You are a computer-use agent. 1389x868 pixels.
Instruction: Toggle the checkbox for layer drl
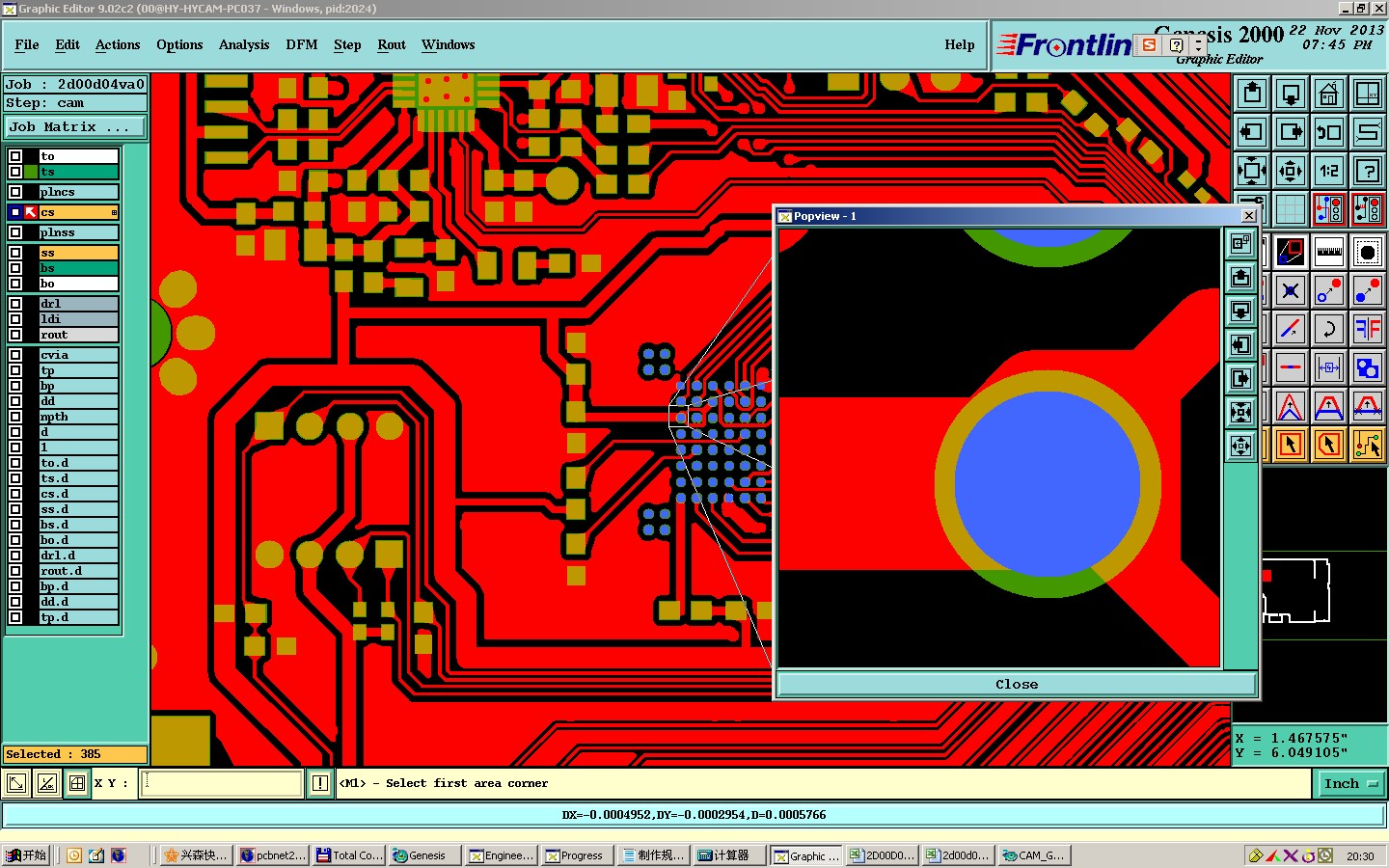tap(15, 304)
